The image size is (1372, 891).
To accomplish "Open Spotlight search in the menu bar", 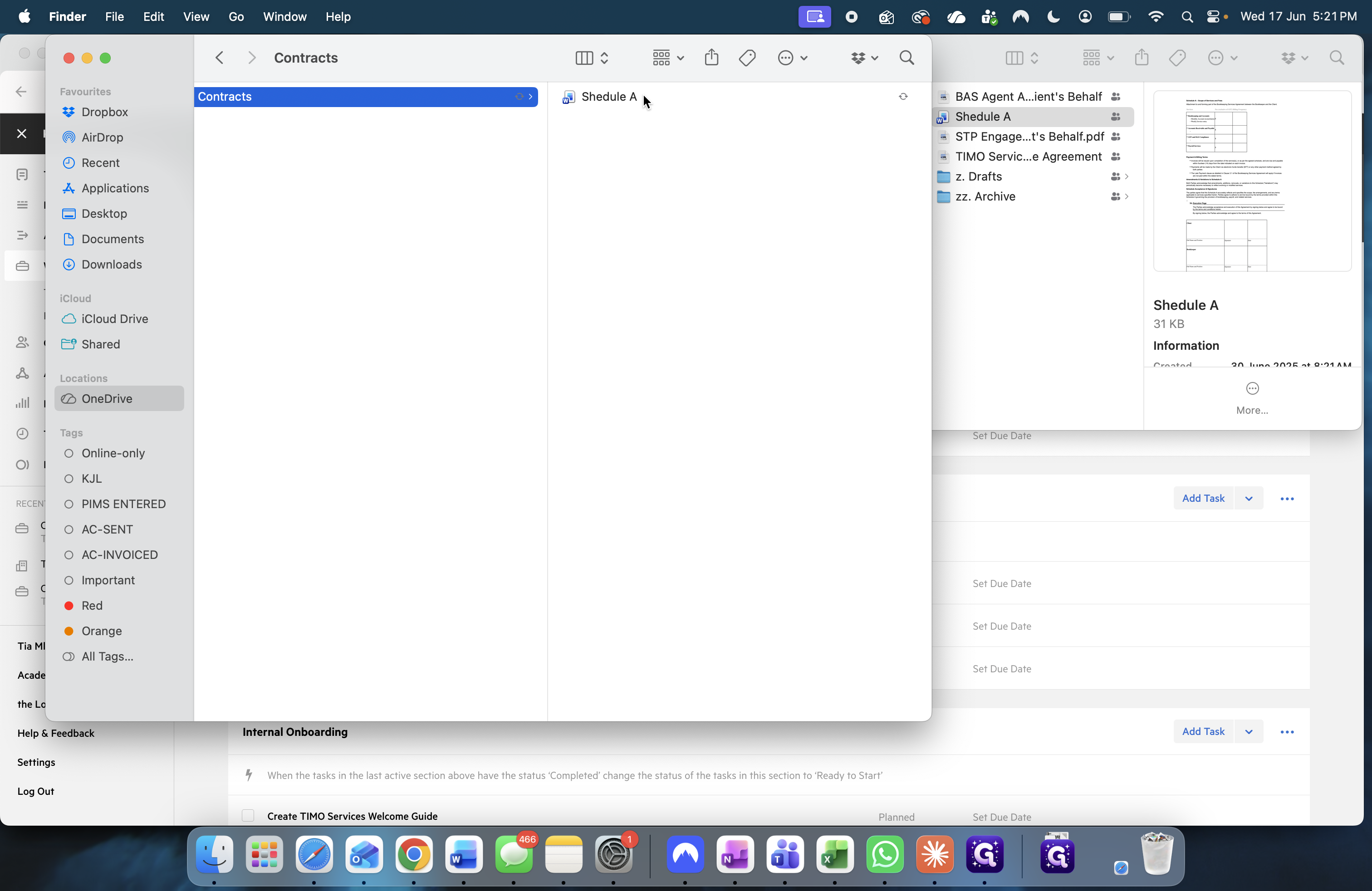I will click(1186, 17).
